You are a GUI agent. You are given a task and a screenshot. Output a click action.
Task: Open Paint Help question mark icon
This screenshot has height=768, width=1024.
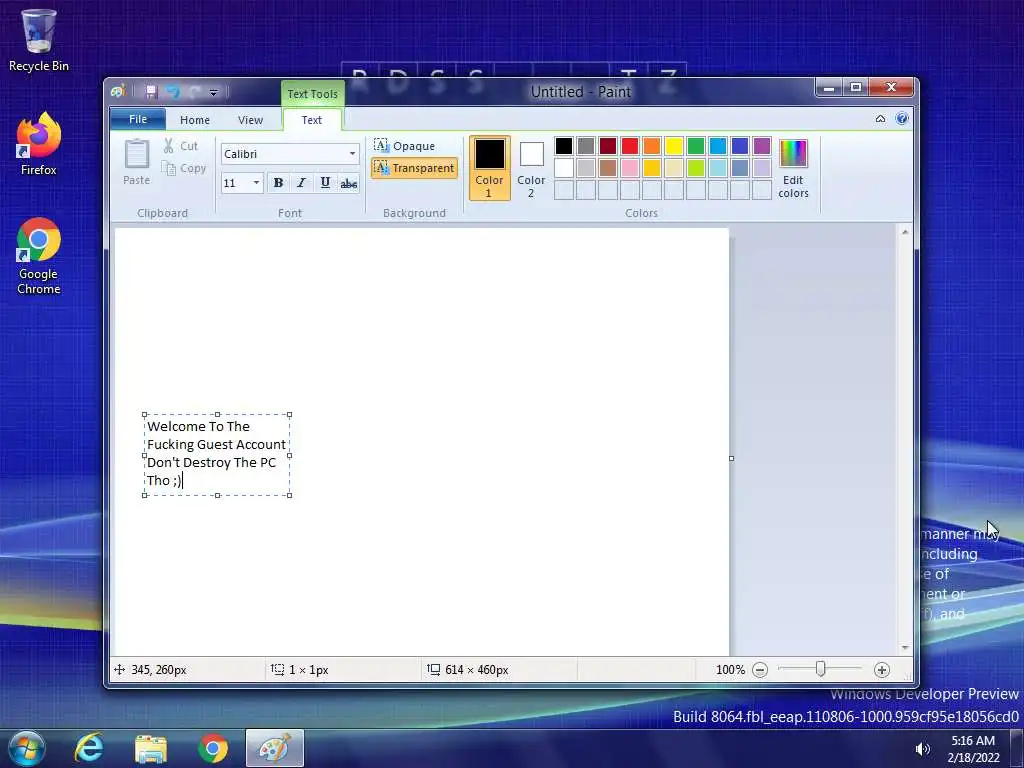point(902,119)
